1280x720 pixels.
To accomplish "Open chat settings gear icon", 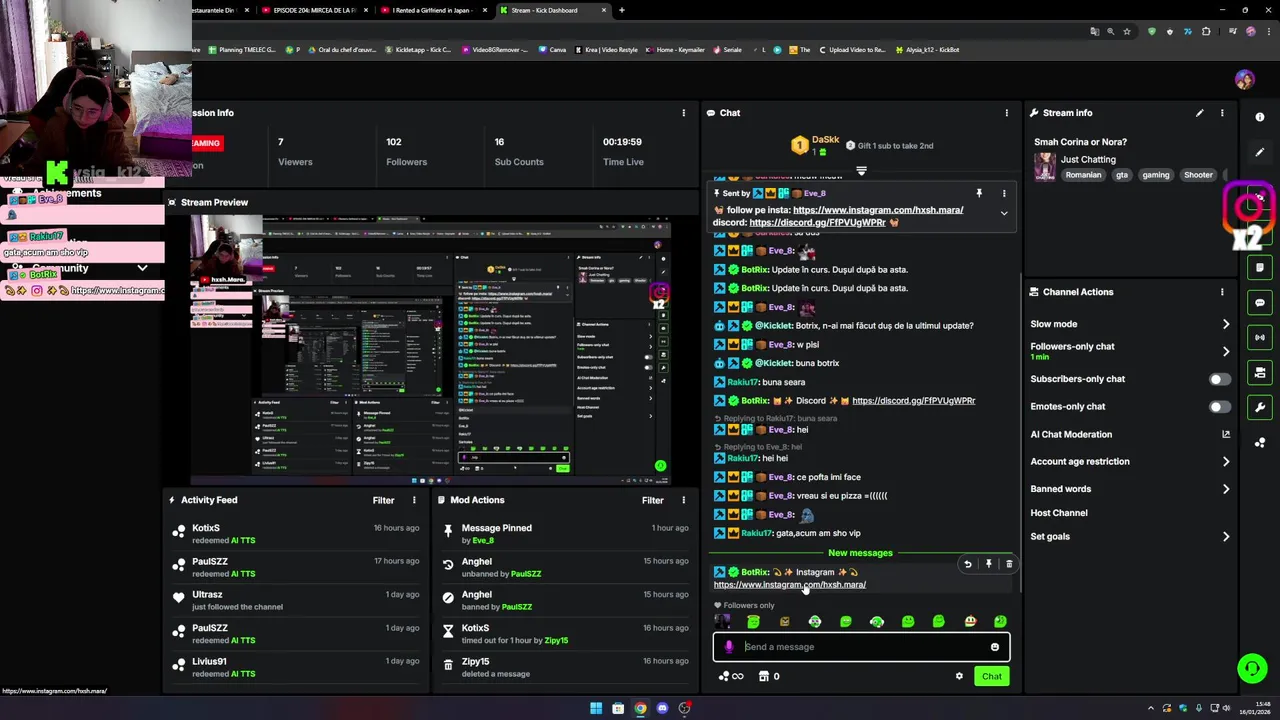I will (x=959, y=676).
